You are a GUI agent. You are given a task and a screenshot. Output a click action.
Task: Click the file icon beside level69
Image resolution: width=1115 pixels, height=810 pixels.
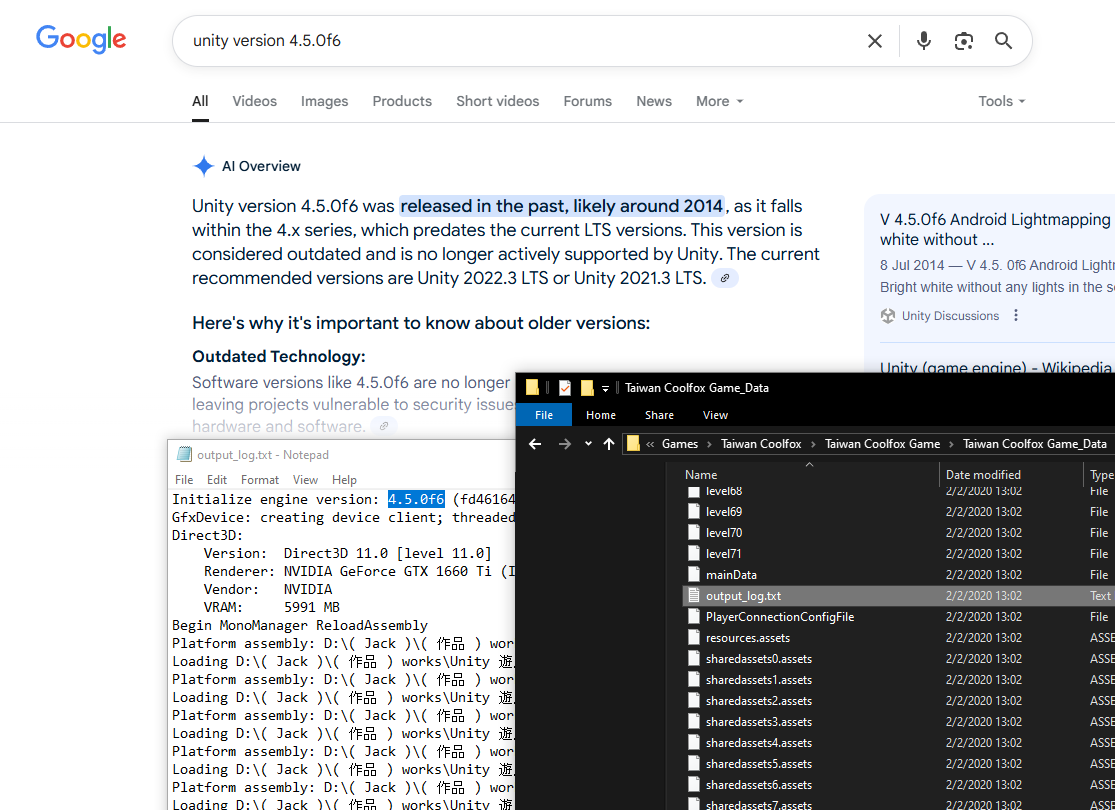pyautogui.click(x=694, y=512)
